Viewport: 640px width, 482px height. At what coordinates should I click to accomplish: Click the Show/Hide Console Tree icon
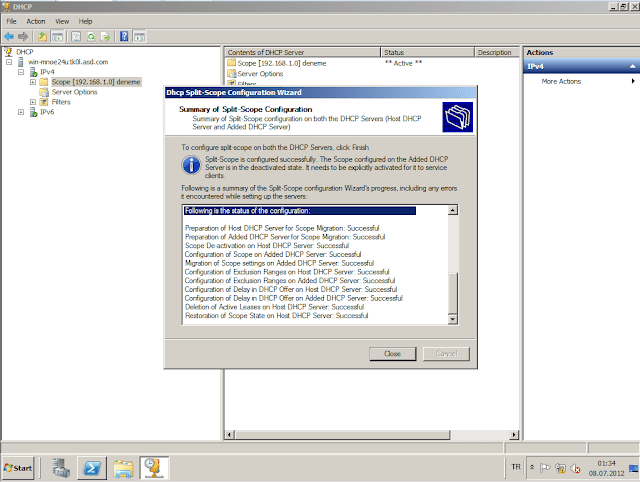[x=59, y=35]
